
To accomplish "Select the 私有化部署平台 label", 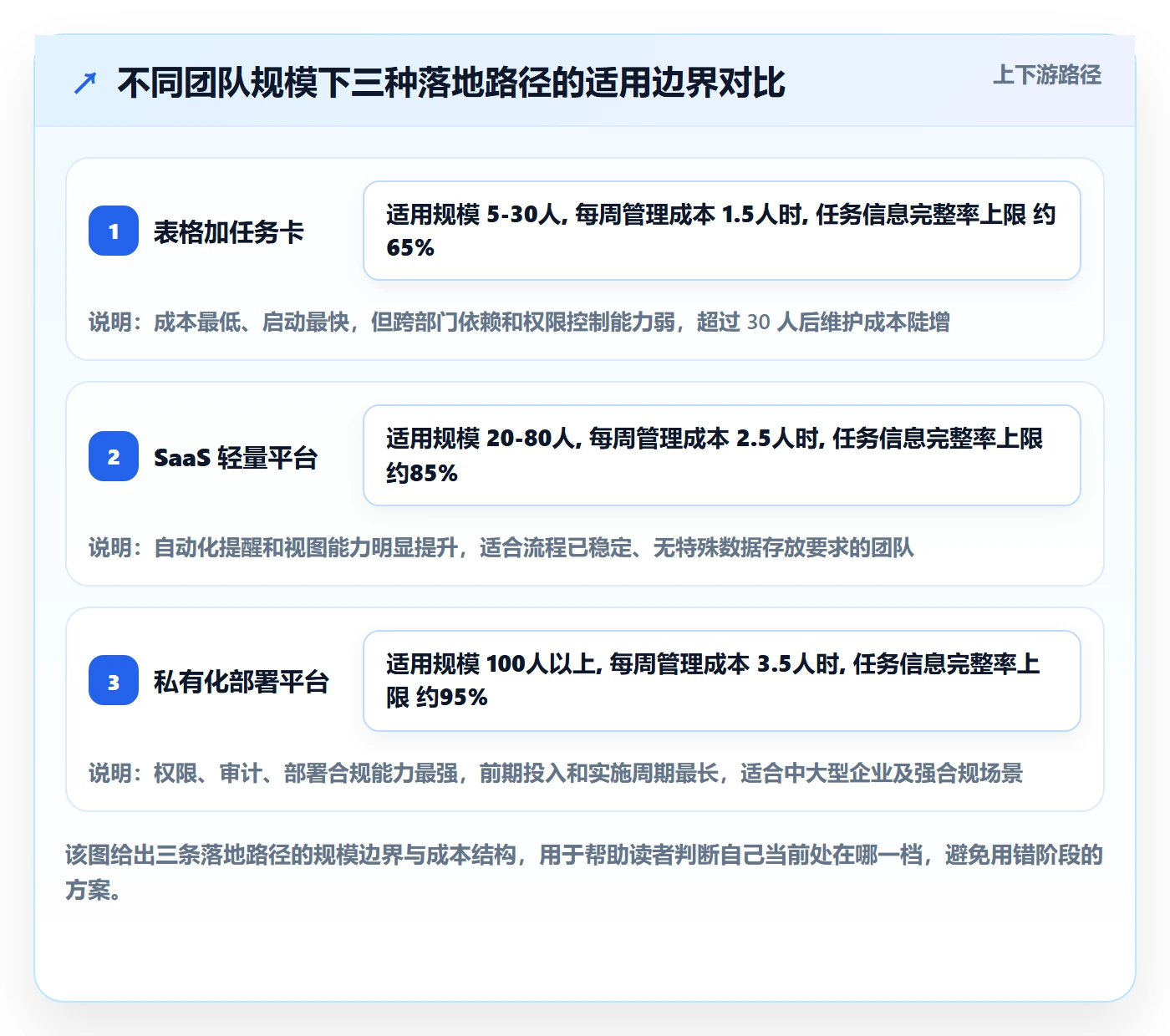I will point(242,681).
